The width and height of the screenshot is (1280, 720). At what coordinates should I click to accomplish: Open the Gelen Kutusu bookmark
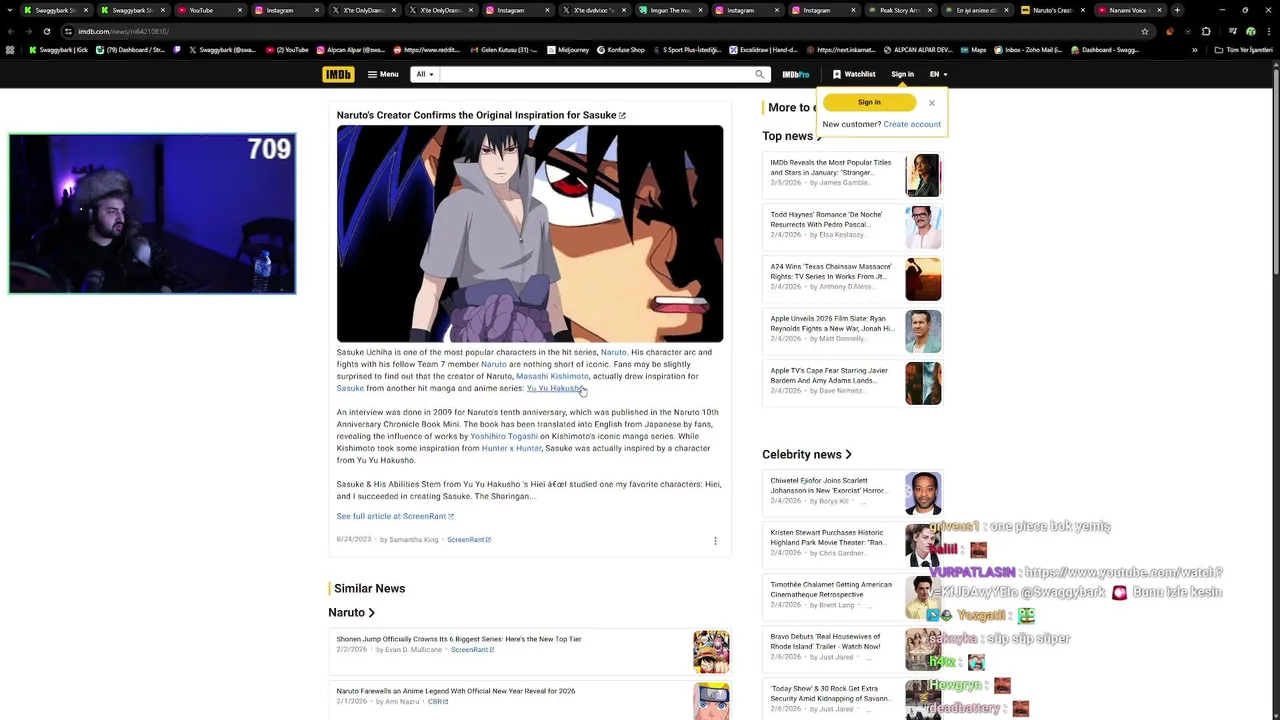tap(503, 50)
